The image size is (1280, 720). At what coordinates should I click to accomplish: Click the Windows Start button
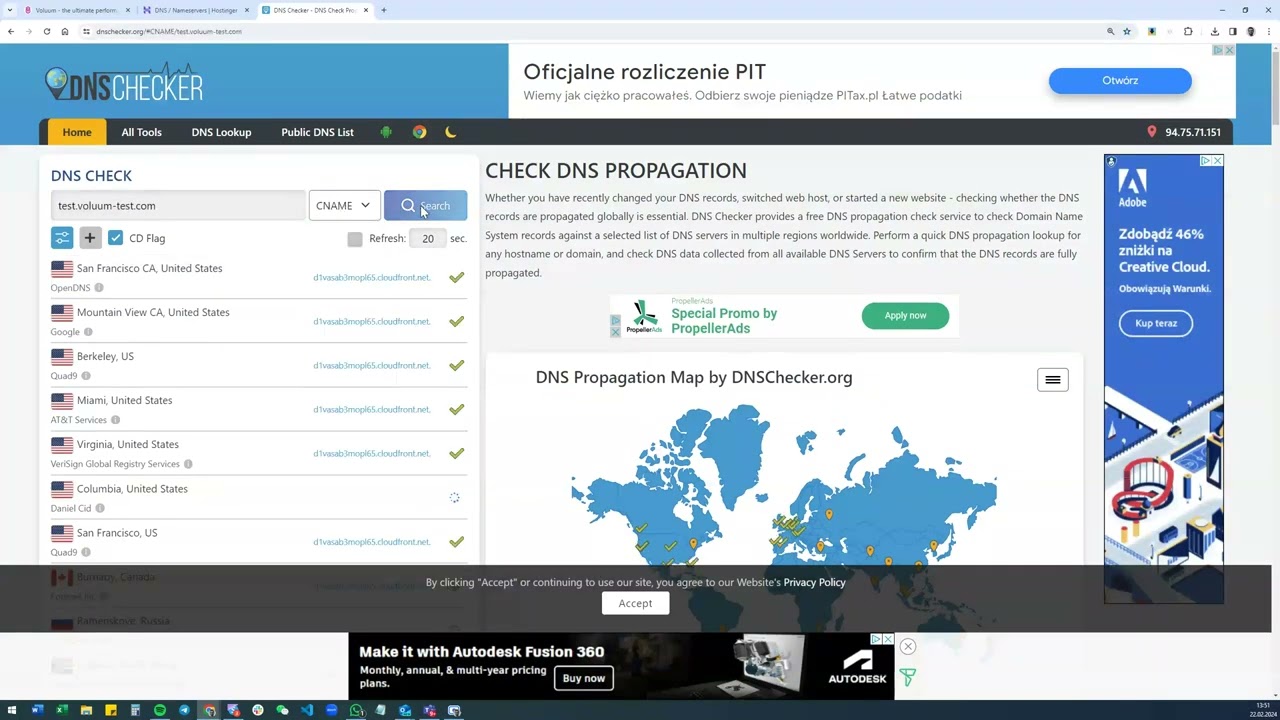(x=13, y=710)
